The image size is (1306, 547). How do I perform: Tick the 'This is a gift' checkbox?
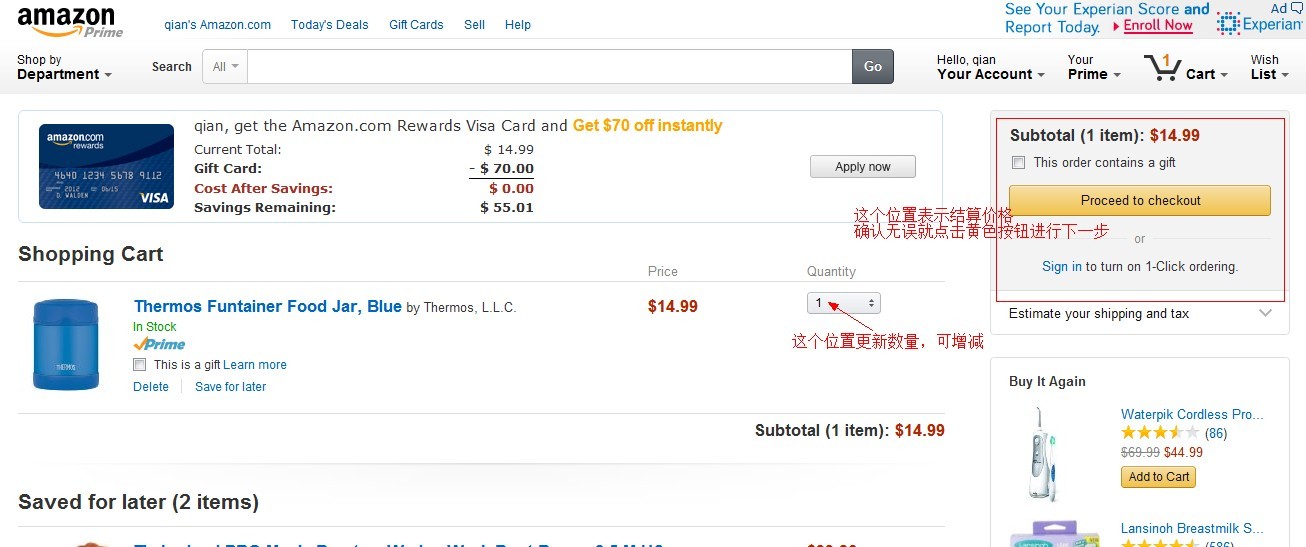(140, 365)
